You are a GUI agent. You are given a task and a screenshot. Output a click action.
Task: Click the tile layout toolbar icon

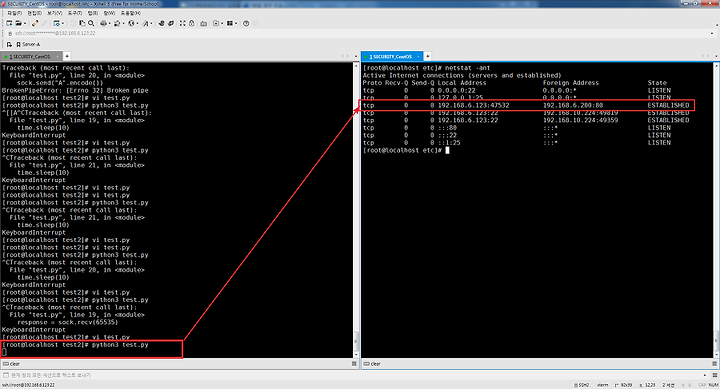coord(230,23)
